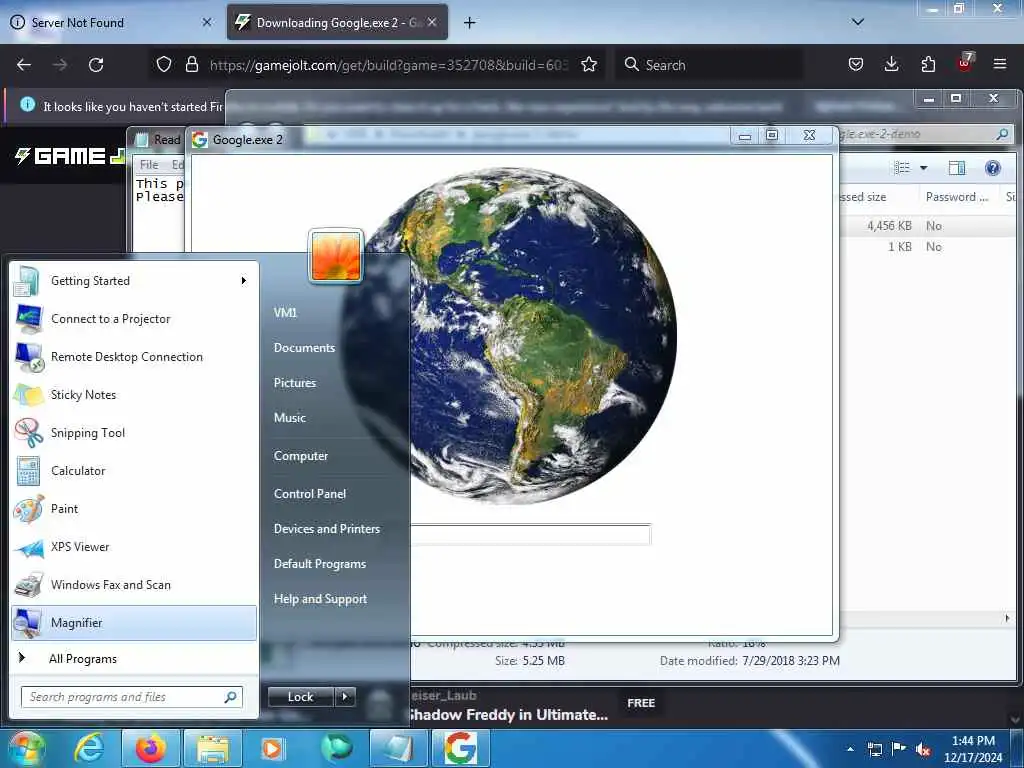This screenshot has height=768, width=1024.
Task: Click the Windows Start orb
Action: 26,748
